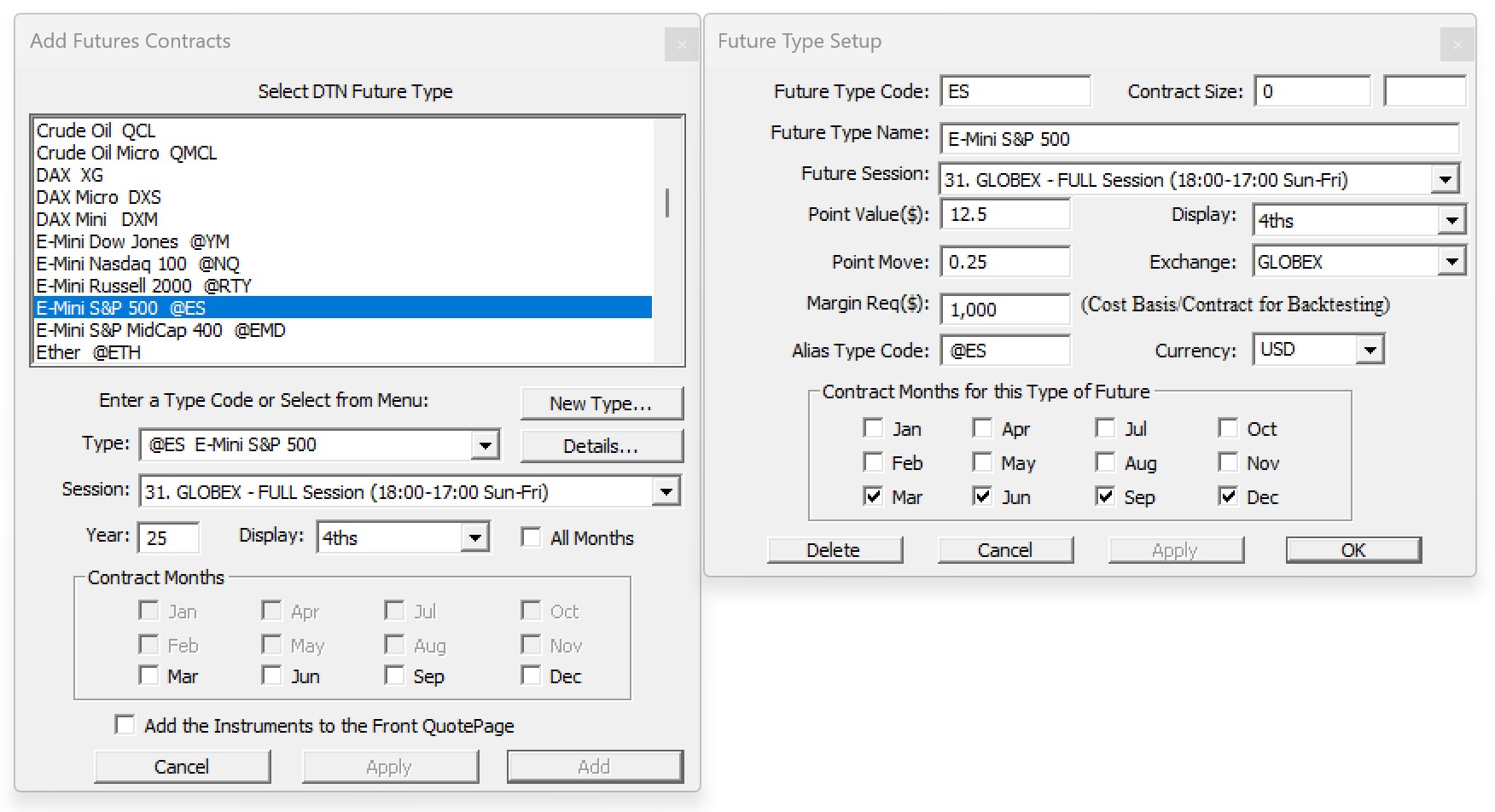Click the Future Type Name field
Image resolution: width=1495 pixels, height=812 pixels.
pyautogui.click(x=1200, y=139)
